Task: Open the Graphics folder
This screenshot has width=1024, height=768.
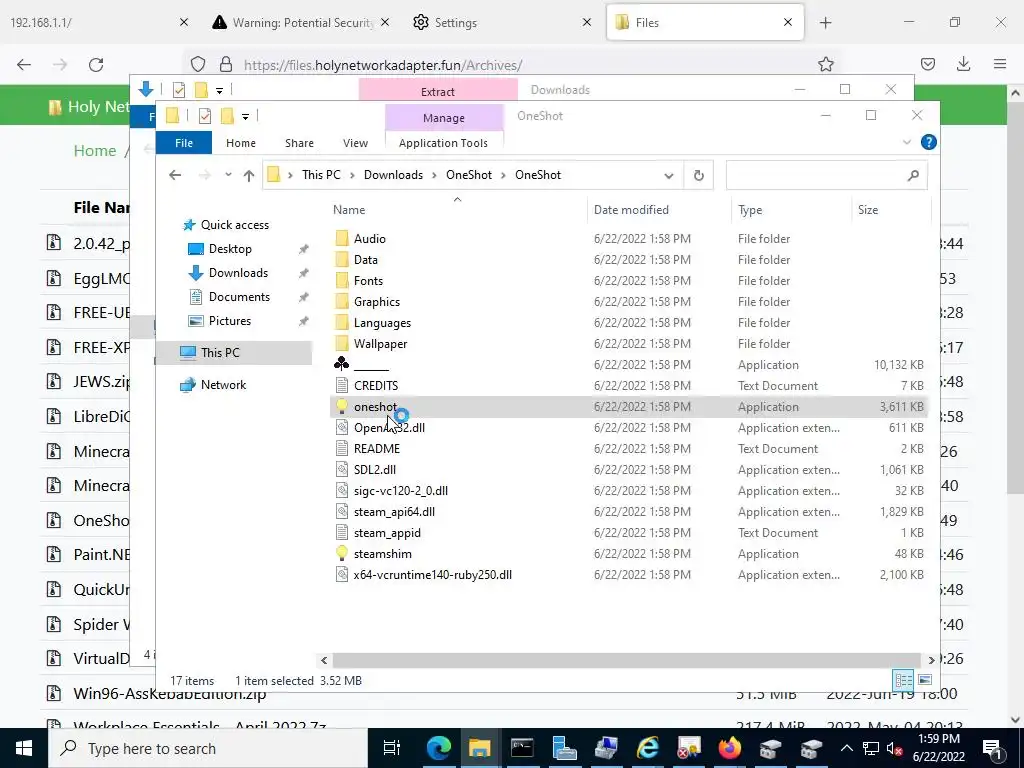Action: click(x=377, y=302)
